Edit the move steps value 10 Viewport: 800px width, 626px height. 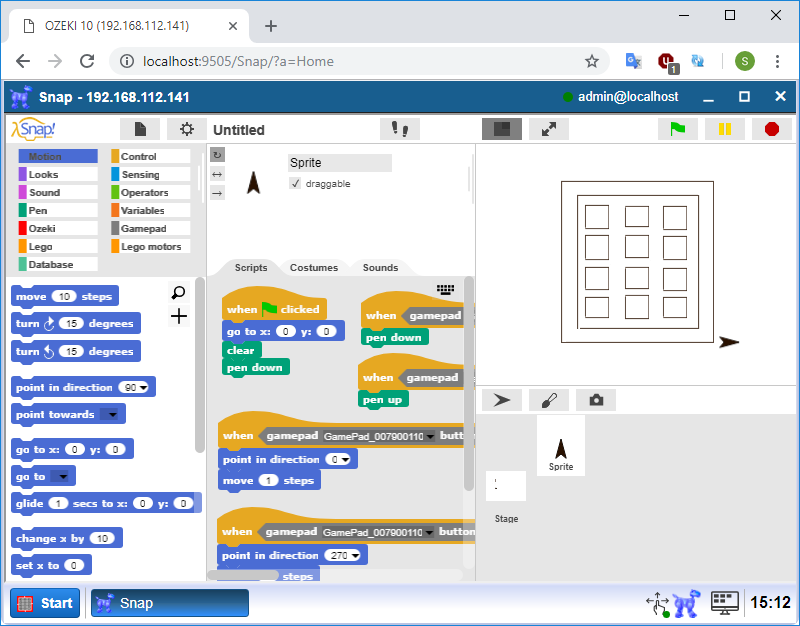tap(64, 296)
